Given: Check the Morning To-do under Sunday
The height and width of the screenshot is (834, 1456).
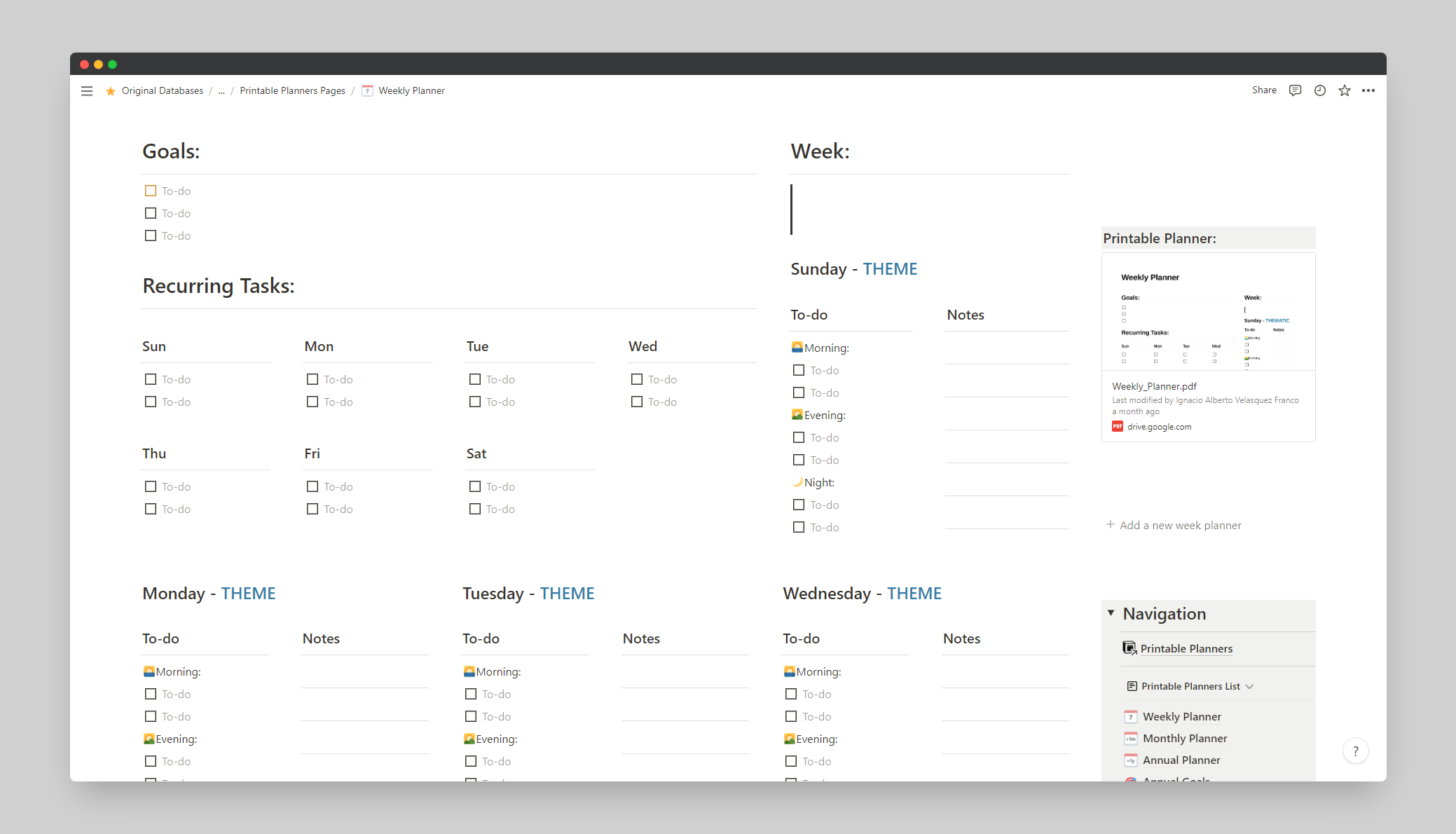Looking at the screenshot, I should click(799, 370).
